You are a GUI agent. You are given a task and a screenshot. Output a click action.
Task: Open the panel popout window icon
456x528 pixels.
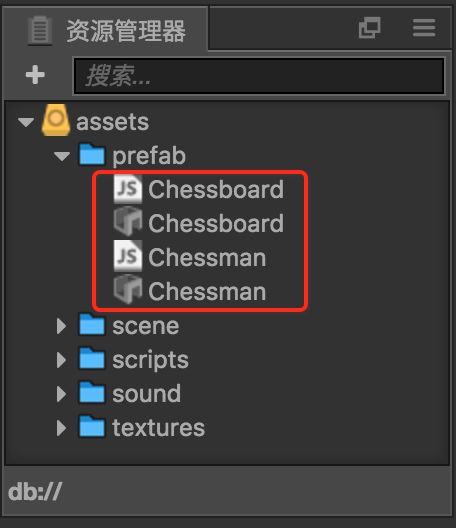coord(369,28)
